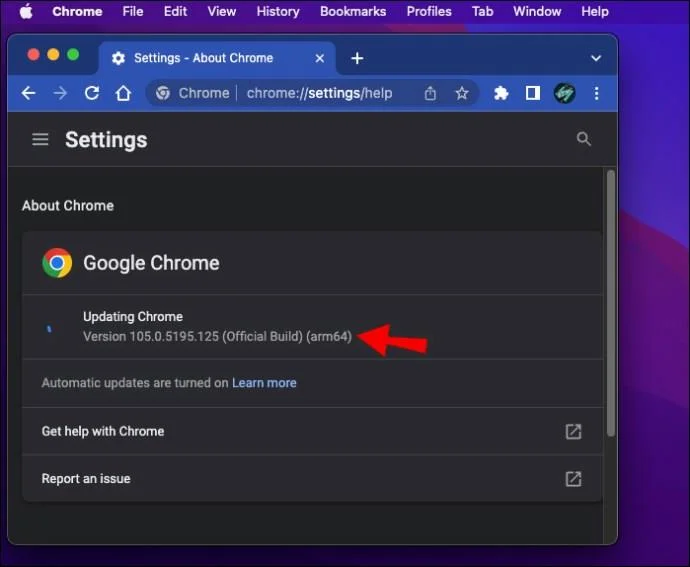Image resolution: width=690 pixels, height=567 pixels.
Task: Select the Settings - About Chrome tab
Action: 217,58
